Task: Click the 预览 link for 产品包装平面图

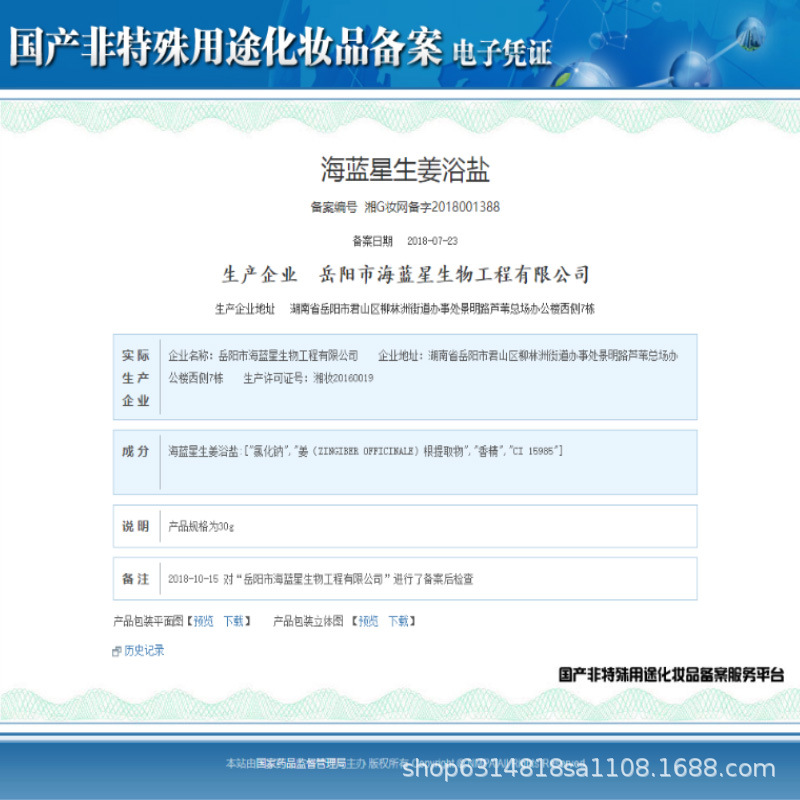Action: coord(204,621)
